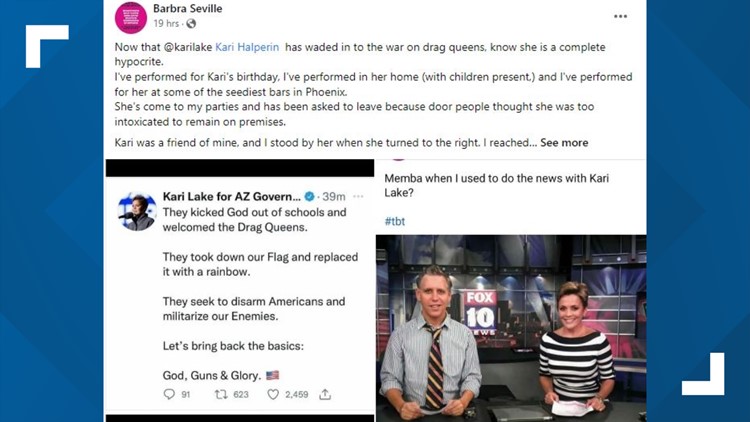Click the tweet share upload icon

point(325,394)
